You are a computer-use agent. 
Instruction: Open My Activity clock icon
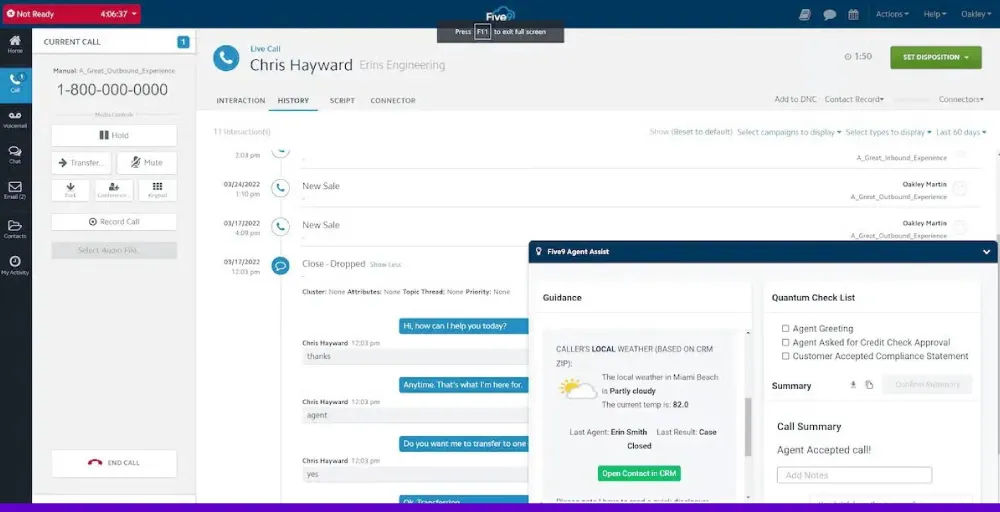[x=15, y=265]
